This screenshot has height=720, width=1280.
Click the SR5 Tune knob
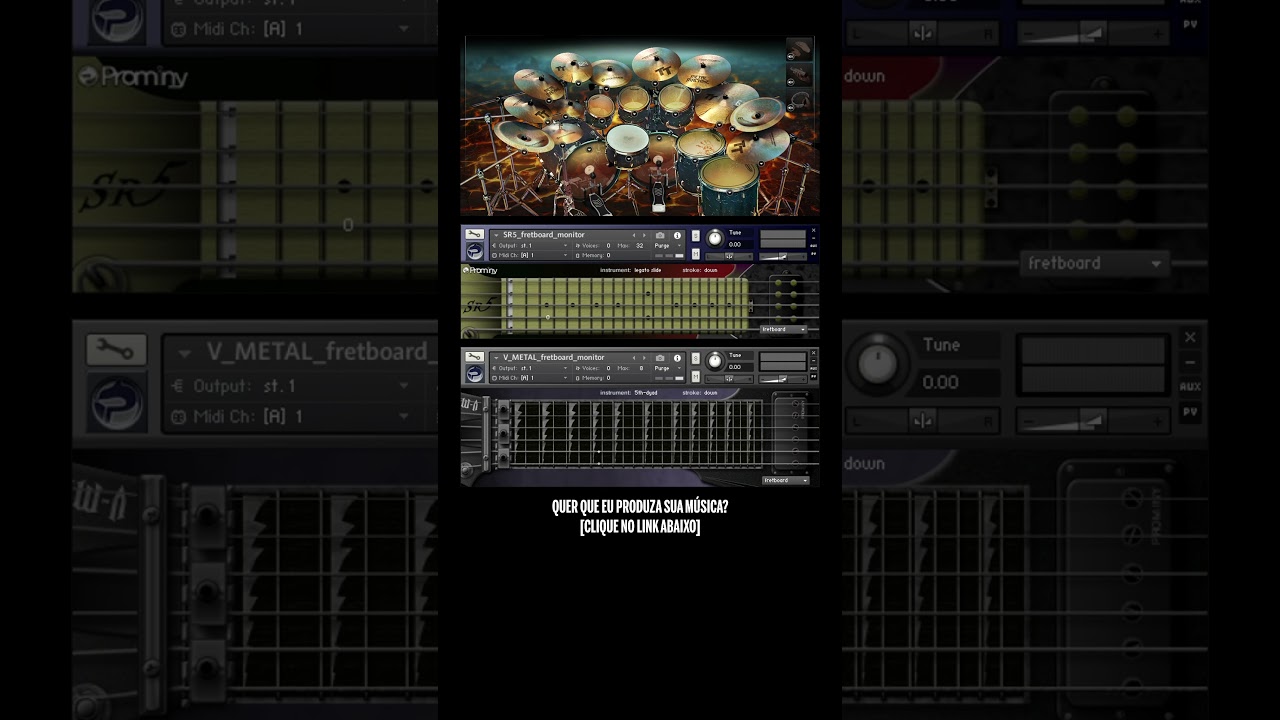pyautogui.click(x=715, y=239)
